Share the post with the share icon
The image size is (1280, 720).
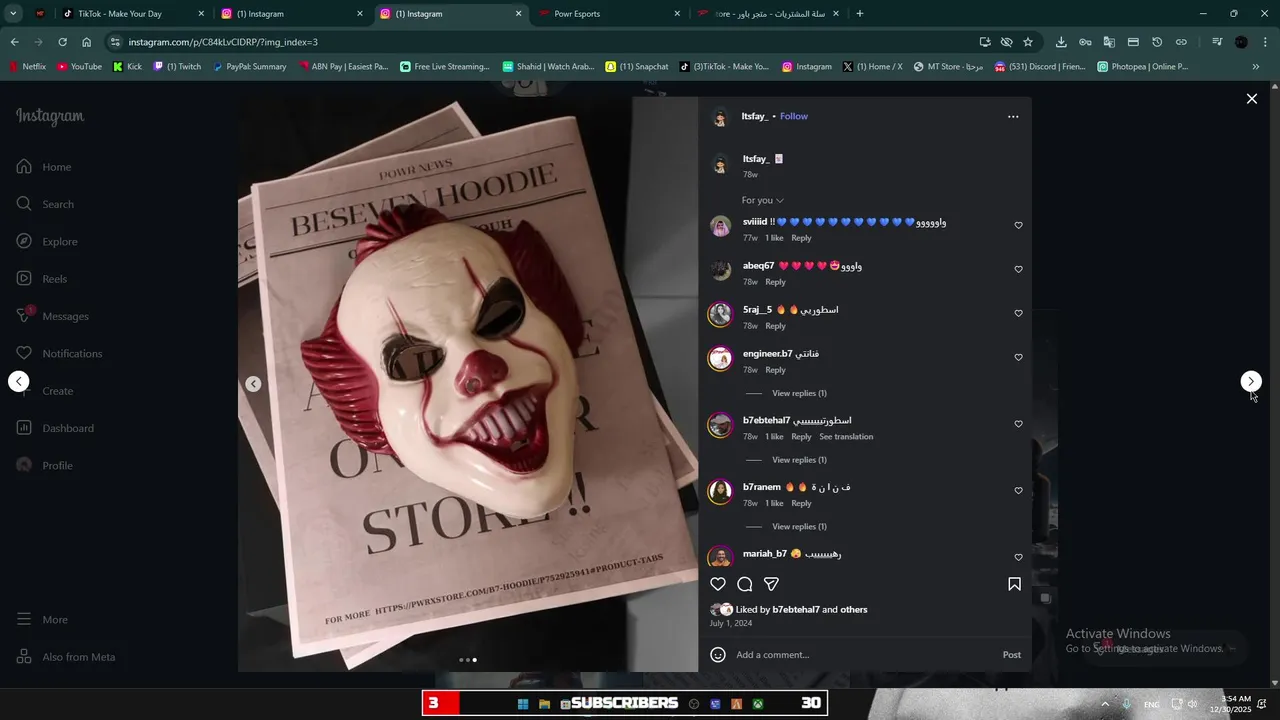pyautogui.click(x=772, y=584)
